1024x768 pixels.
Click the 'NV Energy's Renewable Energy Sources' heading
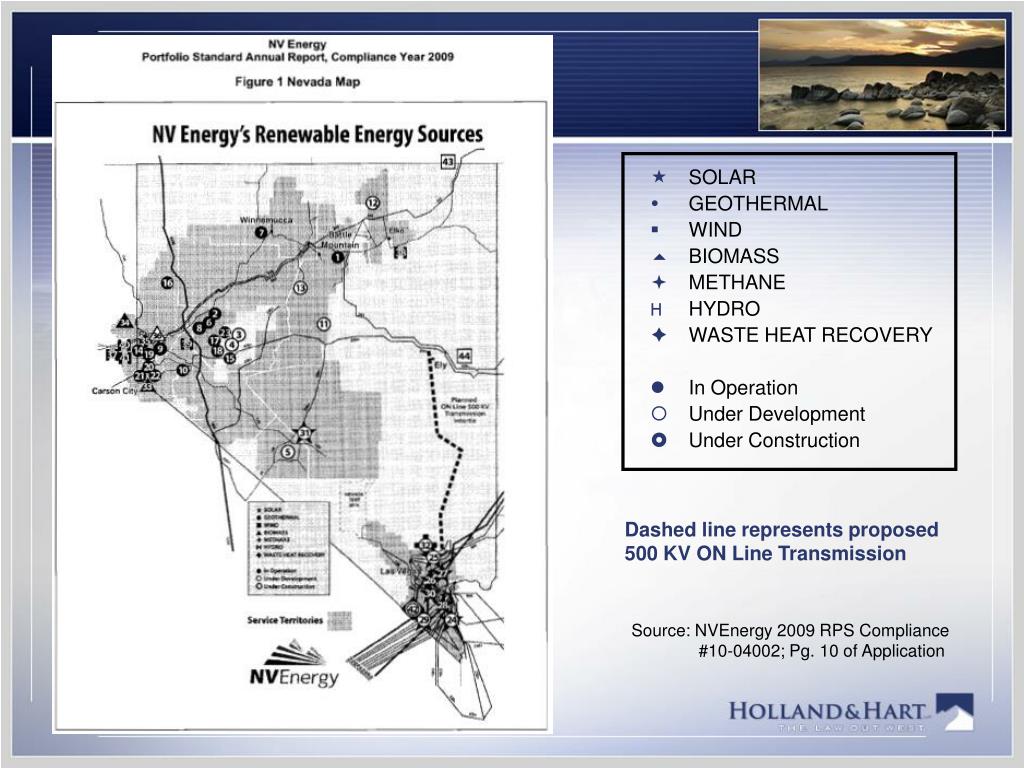[x=317, y=135]
